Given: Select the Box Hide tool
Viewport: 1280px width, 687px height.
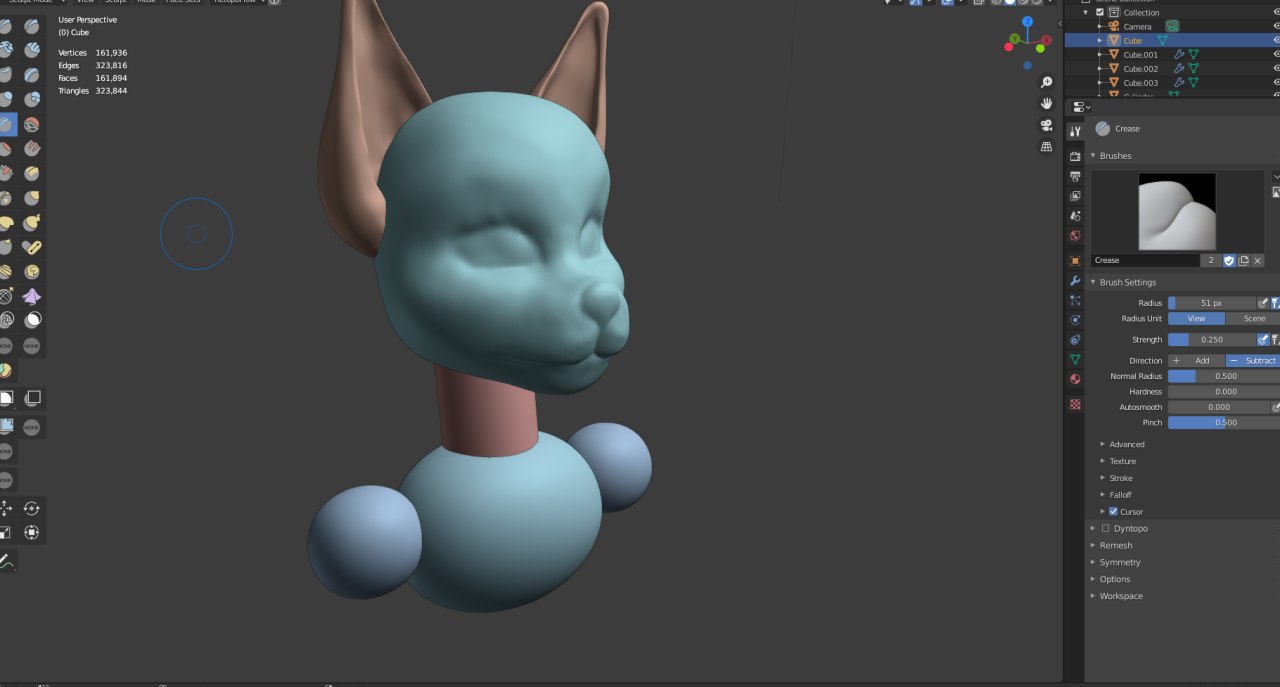Looking at the screenshot, I should pos(32,398).
